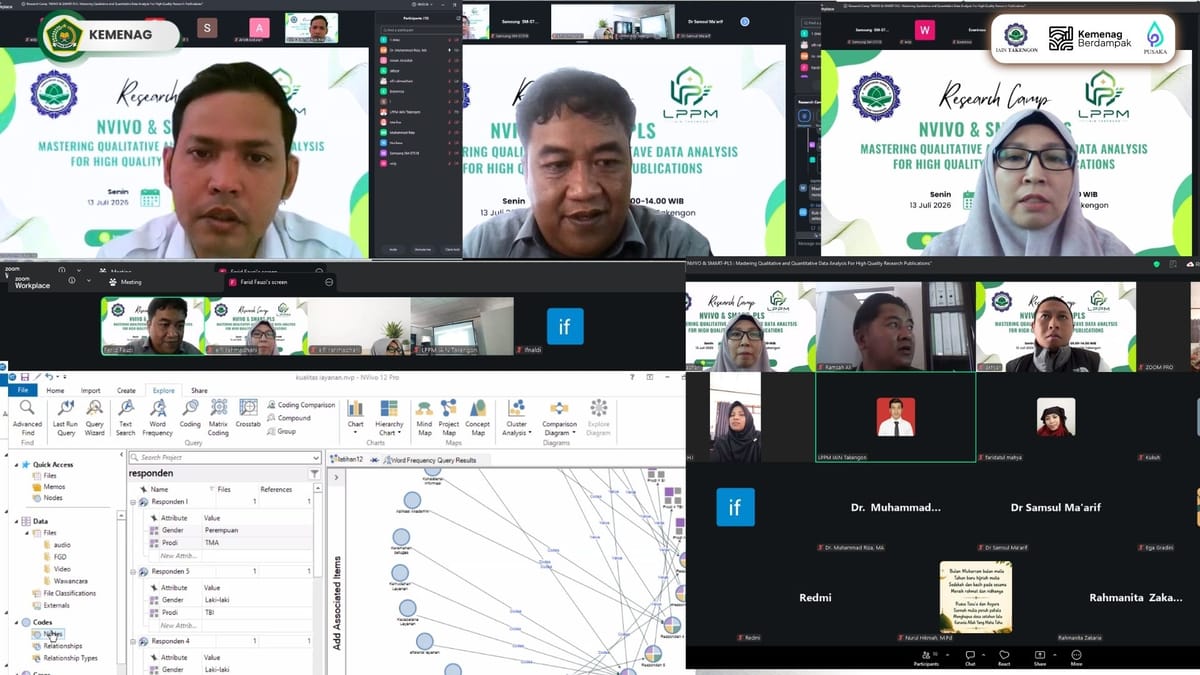Open the Cluster Analysis dropdown
This screenshot has width=1200, height=675.
(516, 417)
